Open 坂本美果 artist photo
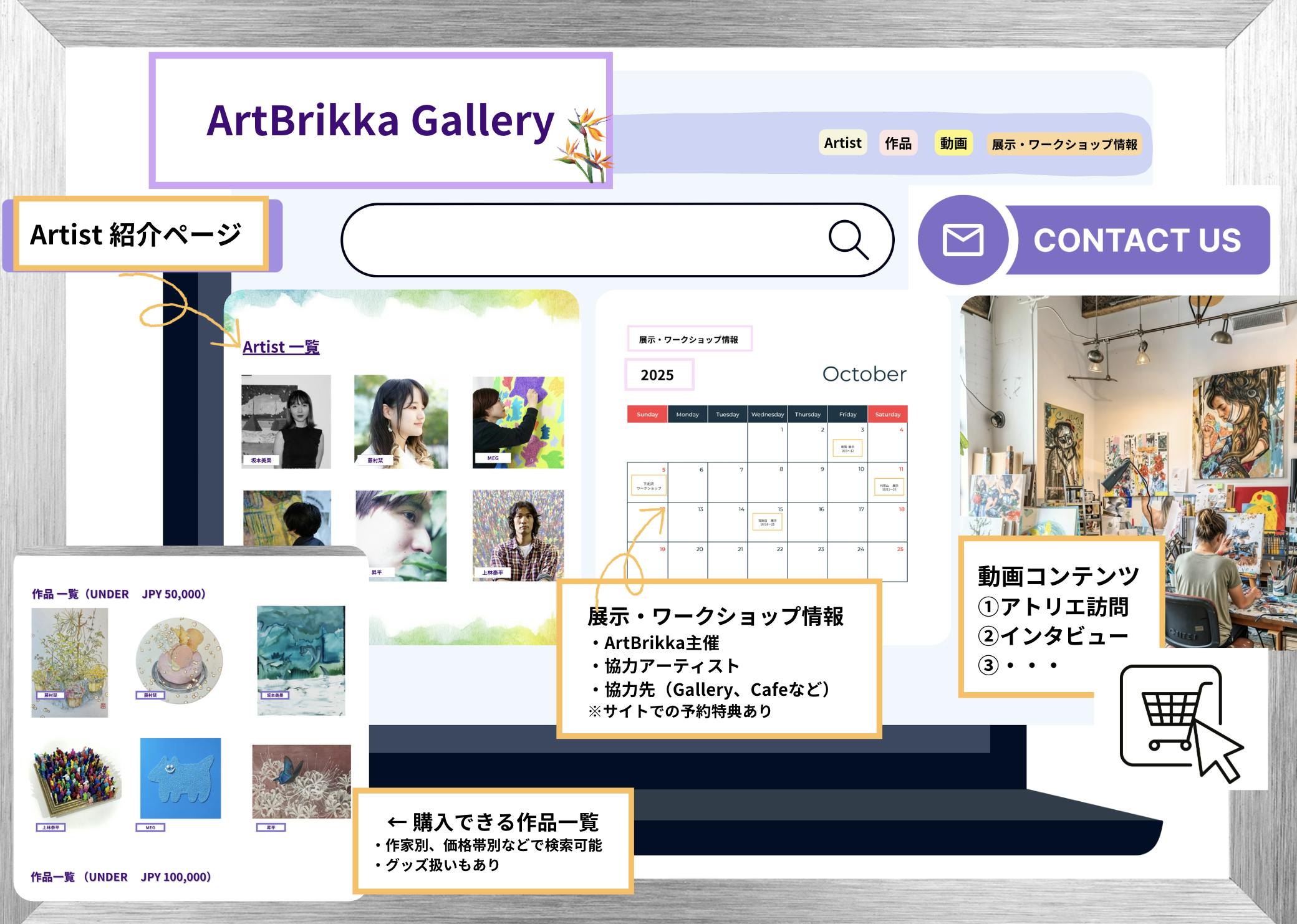 286,421
